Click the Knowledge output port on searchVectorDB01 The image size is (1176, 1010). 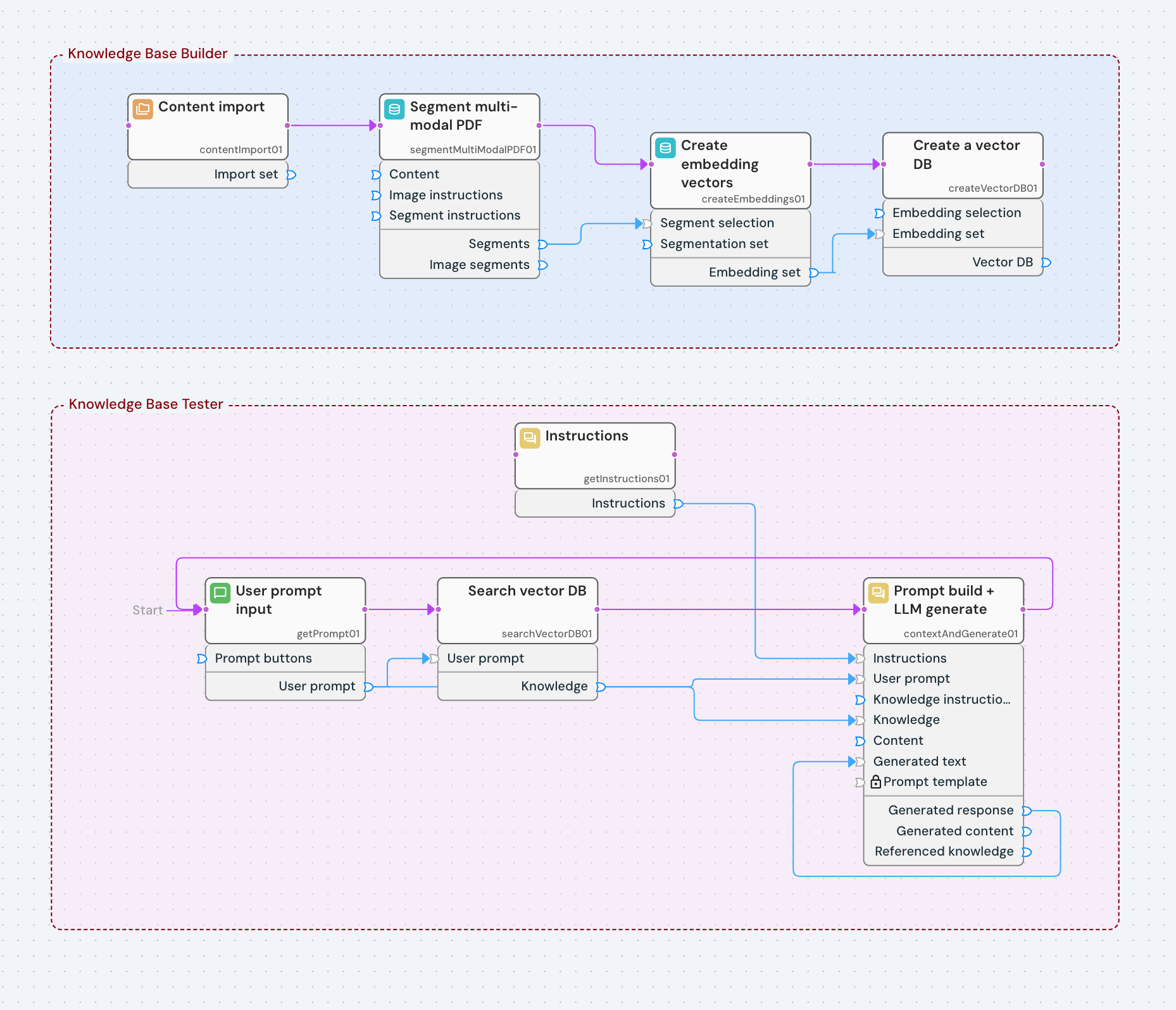(601, 686)
